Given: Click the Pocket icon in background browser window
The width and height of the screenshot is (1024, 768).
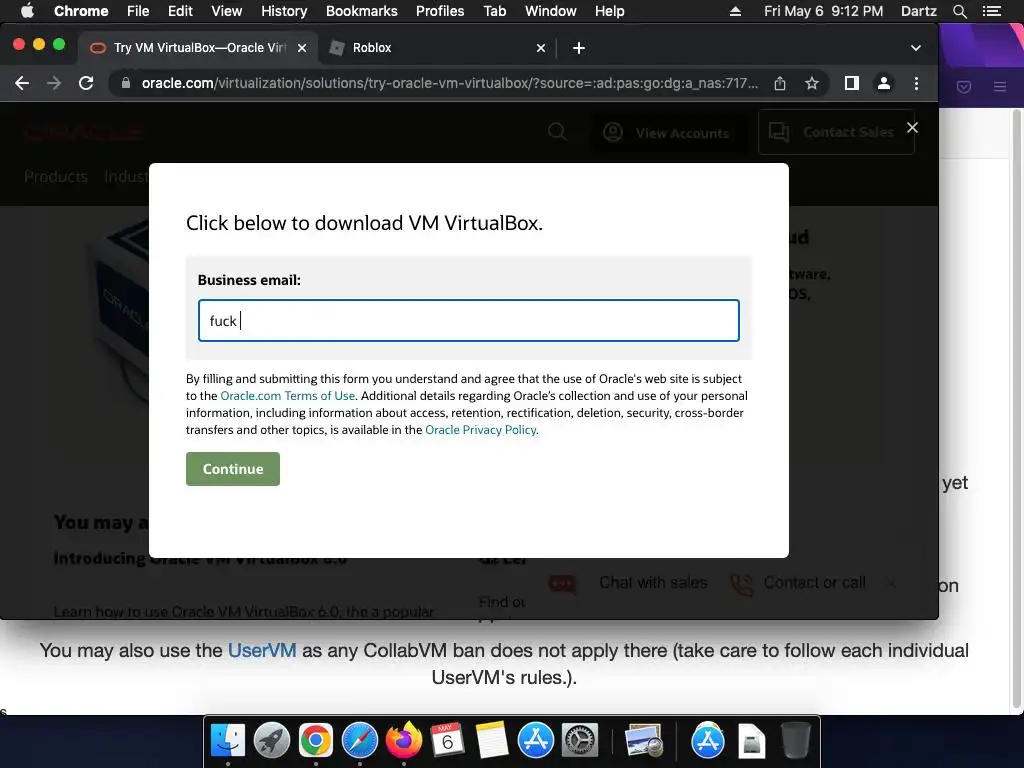Looking at the screenshot, I should [964, 87].
